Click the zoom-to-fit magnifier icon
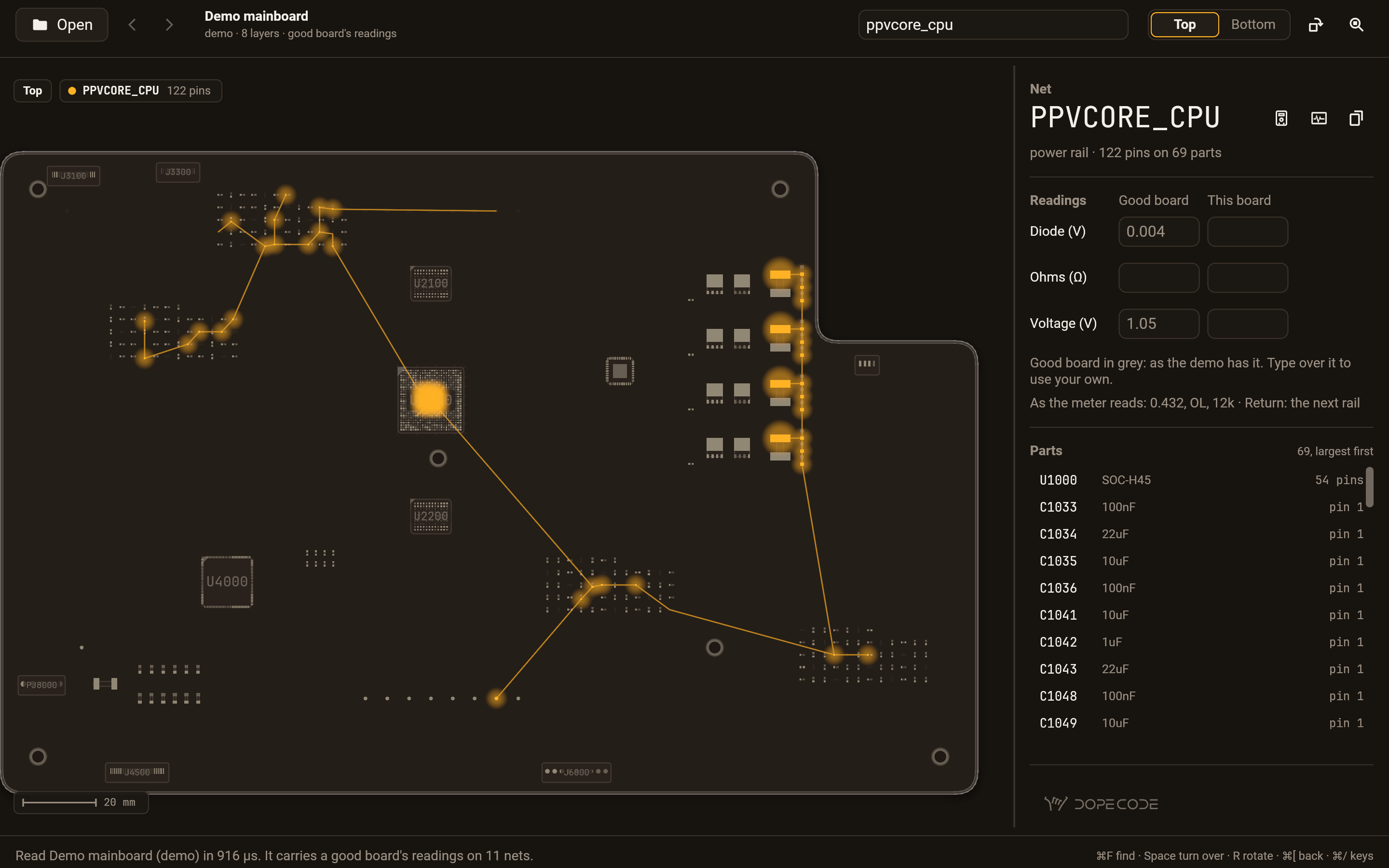The width and height of the screenshot is (1389, 868). coord(1356,25)
